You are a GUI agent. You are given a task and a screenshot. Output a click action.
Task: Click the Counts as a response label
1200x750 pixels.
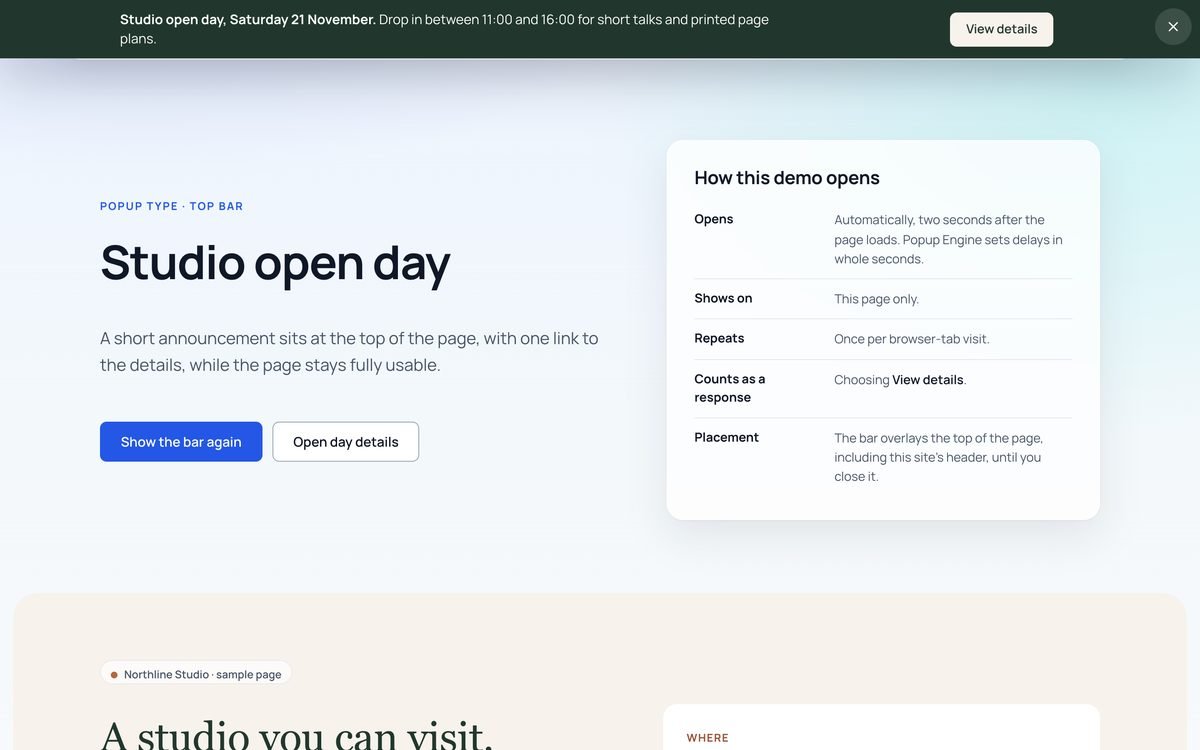(x=730, y=388)
